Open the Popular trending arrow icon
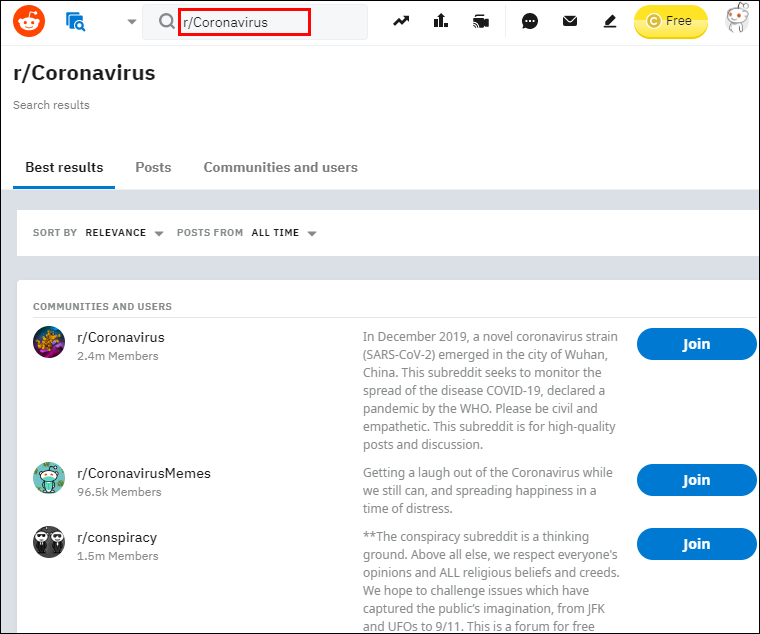The width and height of the screenshot is (760, 634). click(401, 21)
